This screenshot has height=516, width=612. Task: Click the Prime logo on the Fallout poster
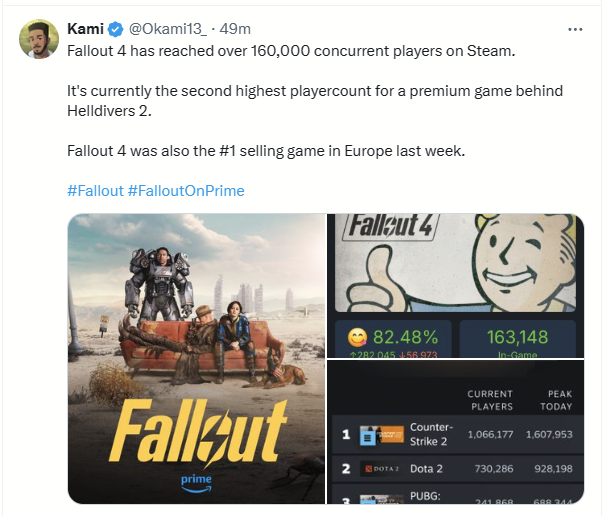(196, 478)
